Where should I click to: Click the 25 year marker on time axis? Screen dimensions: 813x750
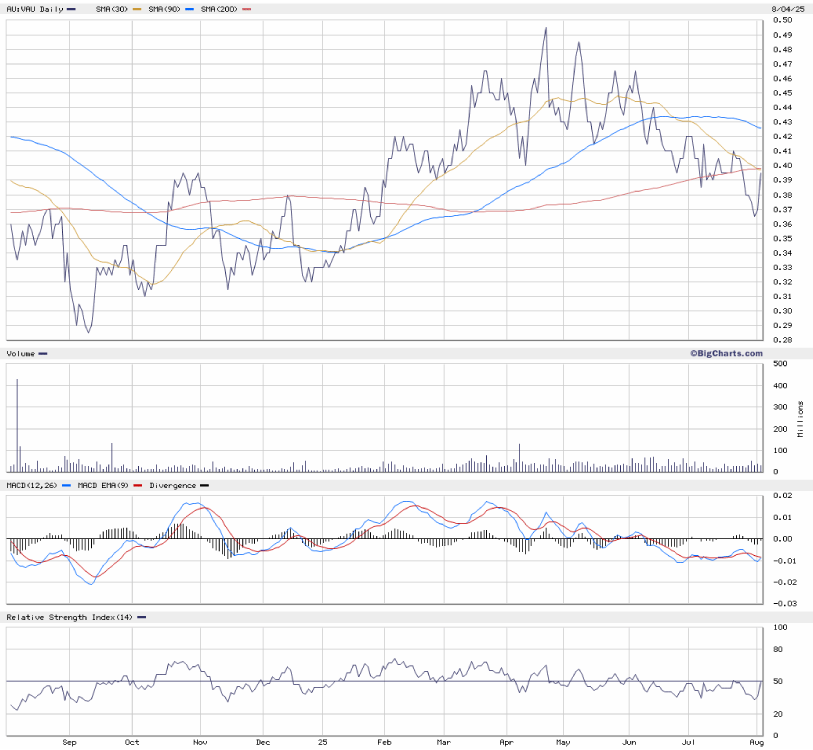pos(322,744)
